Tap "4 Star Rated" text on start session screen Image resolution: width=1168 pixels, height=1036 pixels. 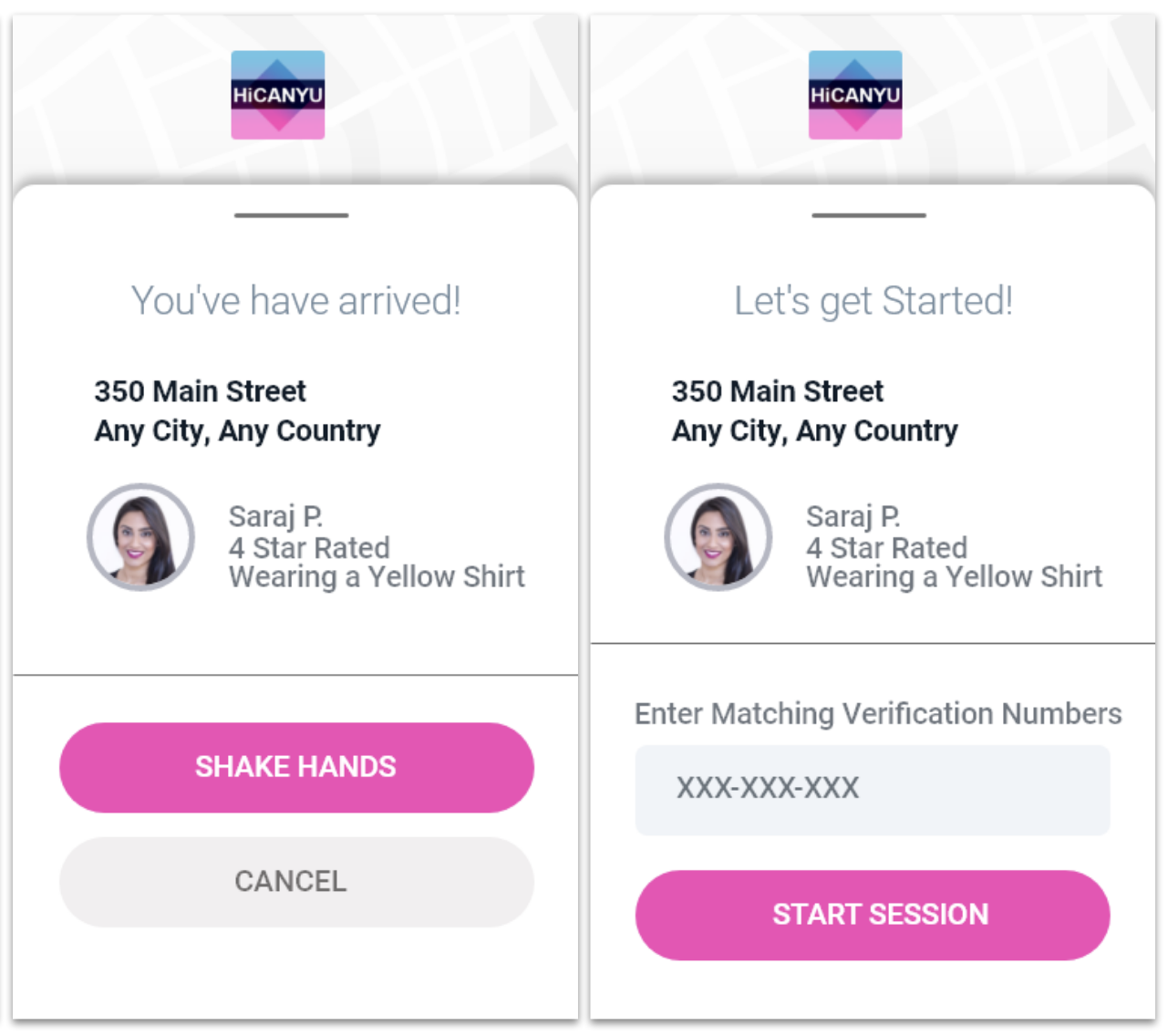tap(886, 547)
